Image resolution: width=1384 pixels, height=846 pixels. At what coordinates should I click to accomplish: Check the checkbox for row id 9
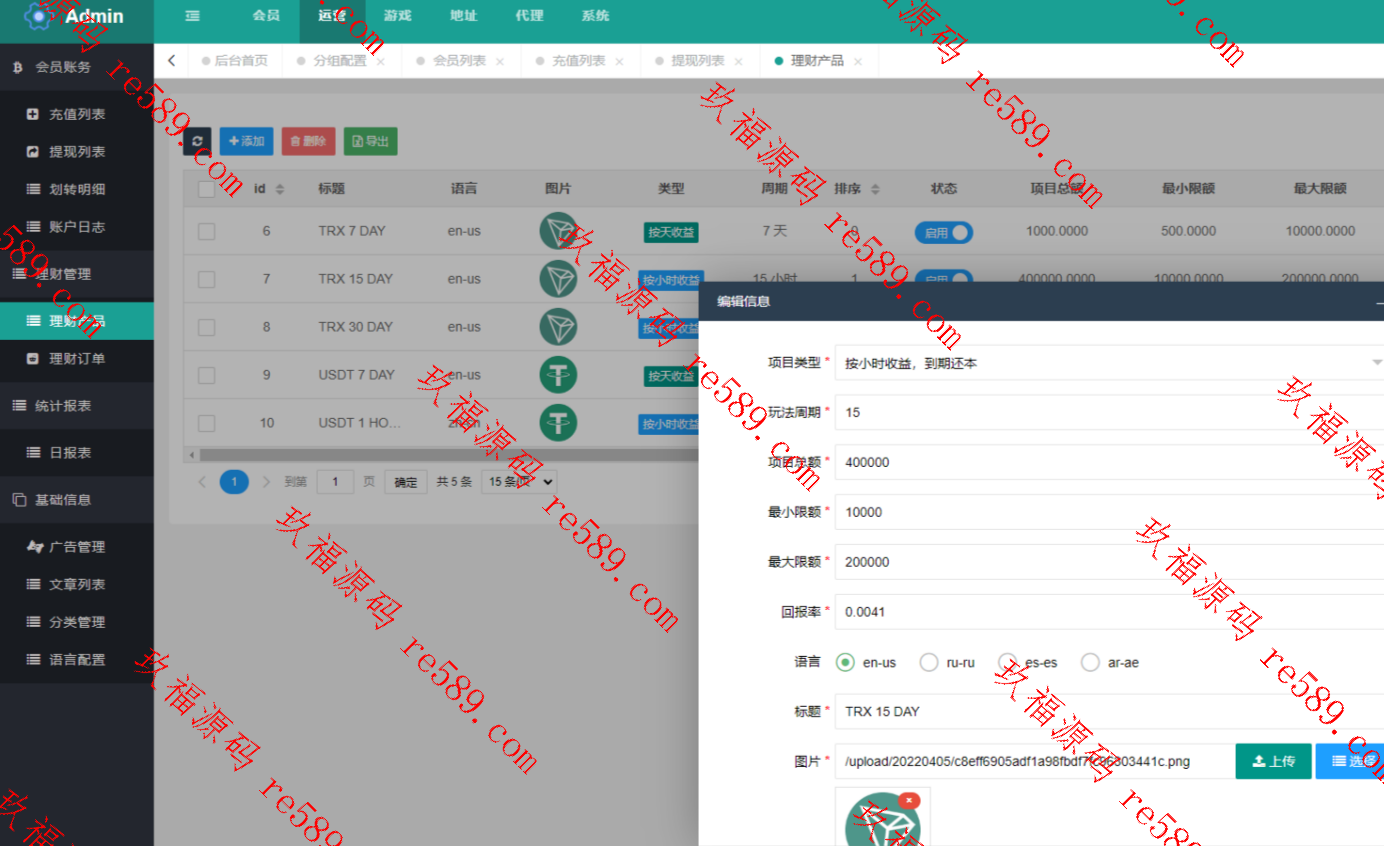coord(206,375)
